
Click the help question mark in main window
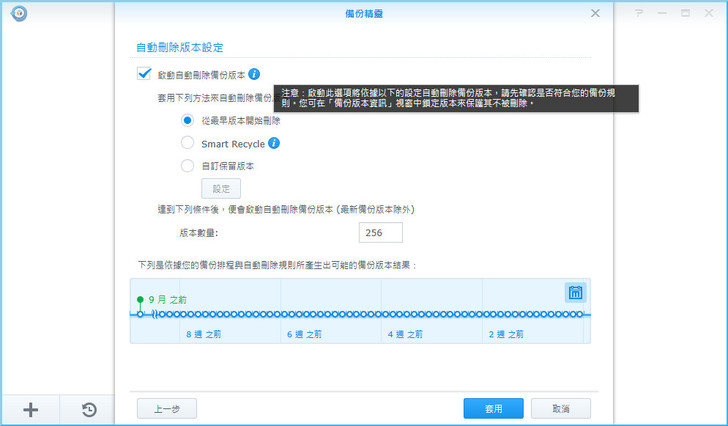coord(639,13)
